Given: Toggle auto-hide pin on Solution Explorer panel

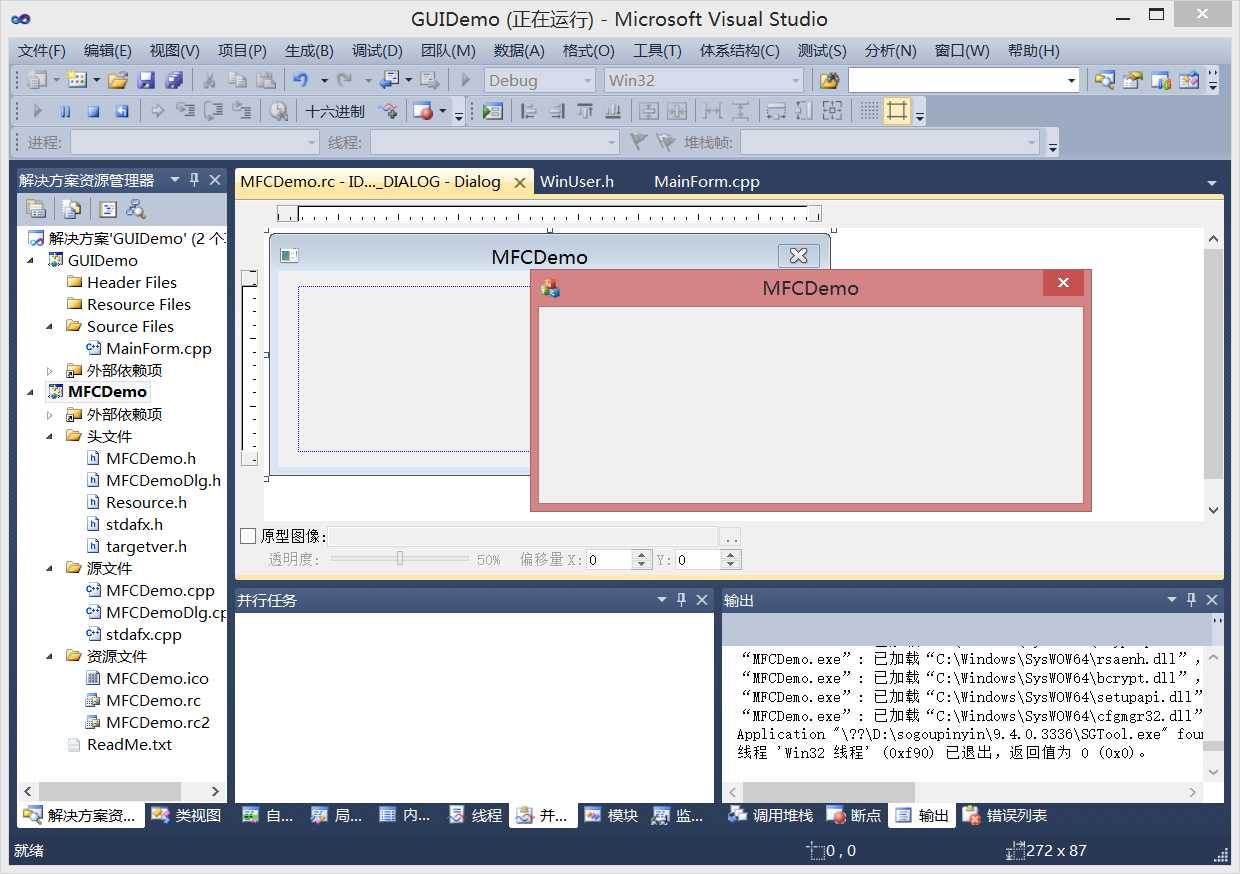Looking at the screenshot, I should (195, 180).
